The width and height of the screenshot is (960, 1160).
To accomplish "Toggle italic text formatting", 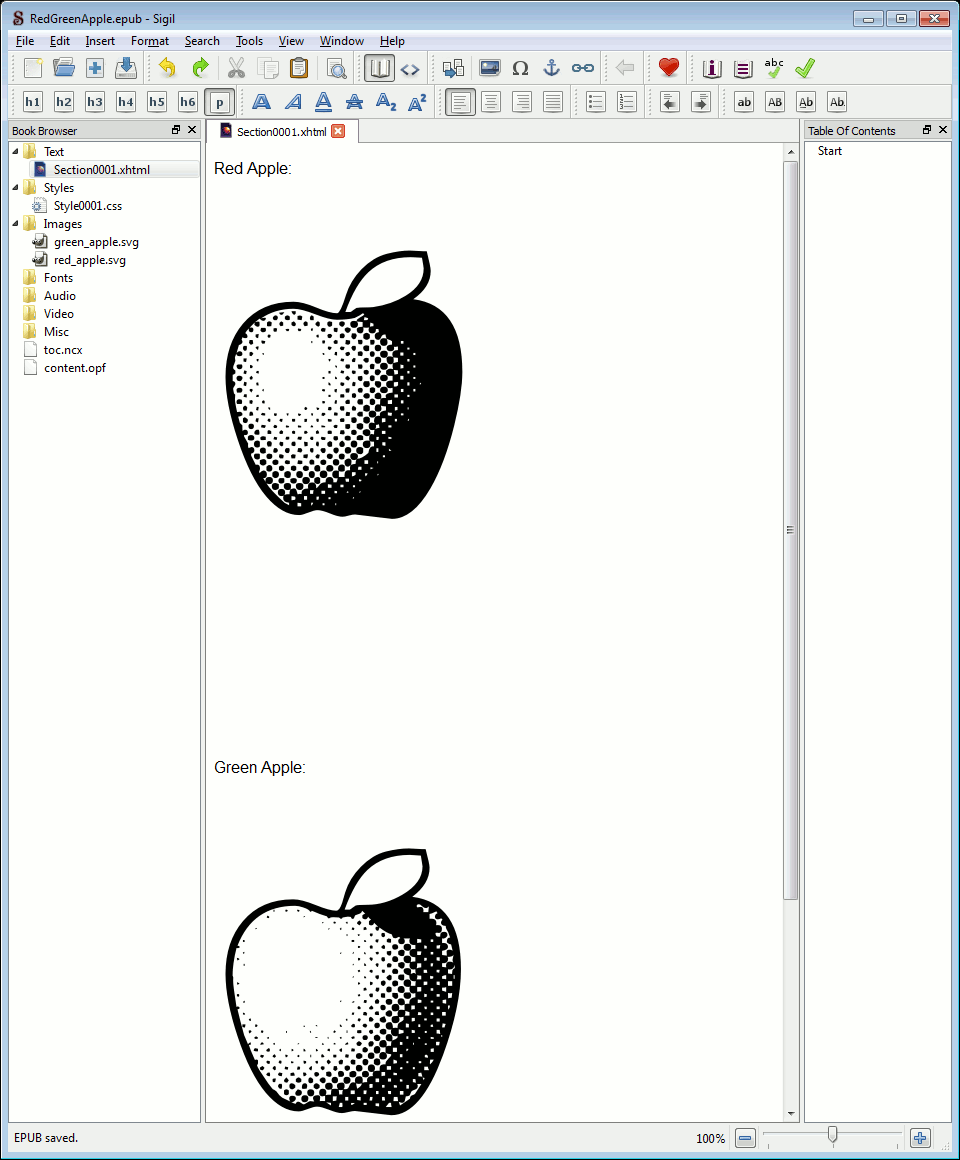I will (x=292, y=102).
